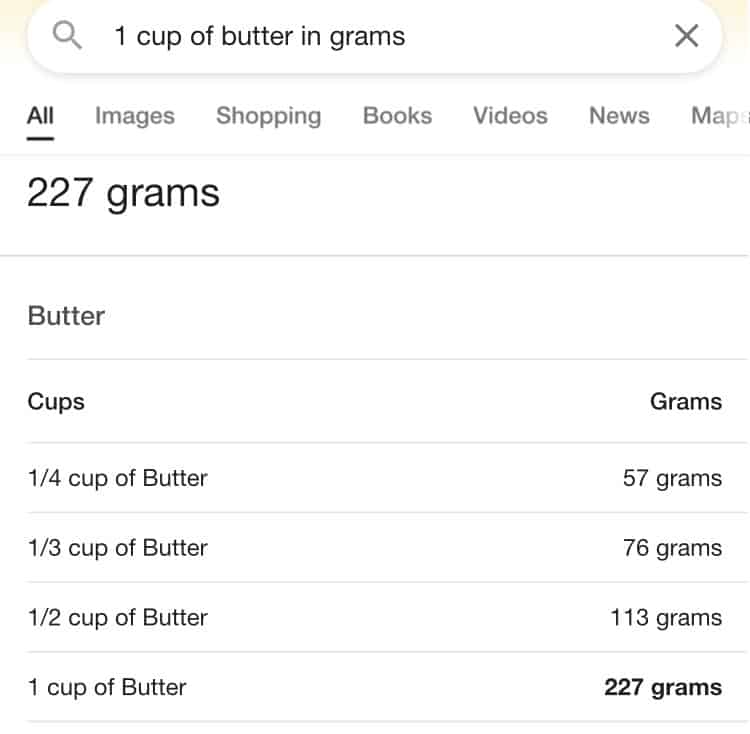This screenshot has height=734, width=750.
Task: Click the search box text field
Action: point(375,36)
